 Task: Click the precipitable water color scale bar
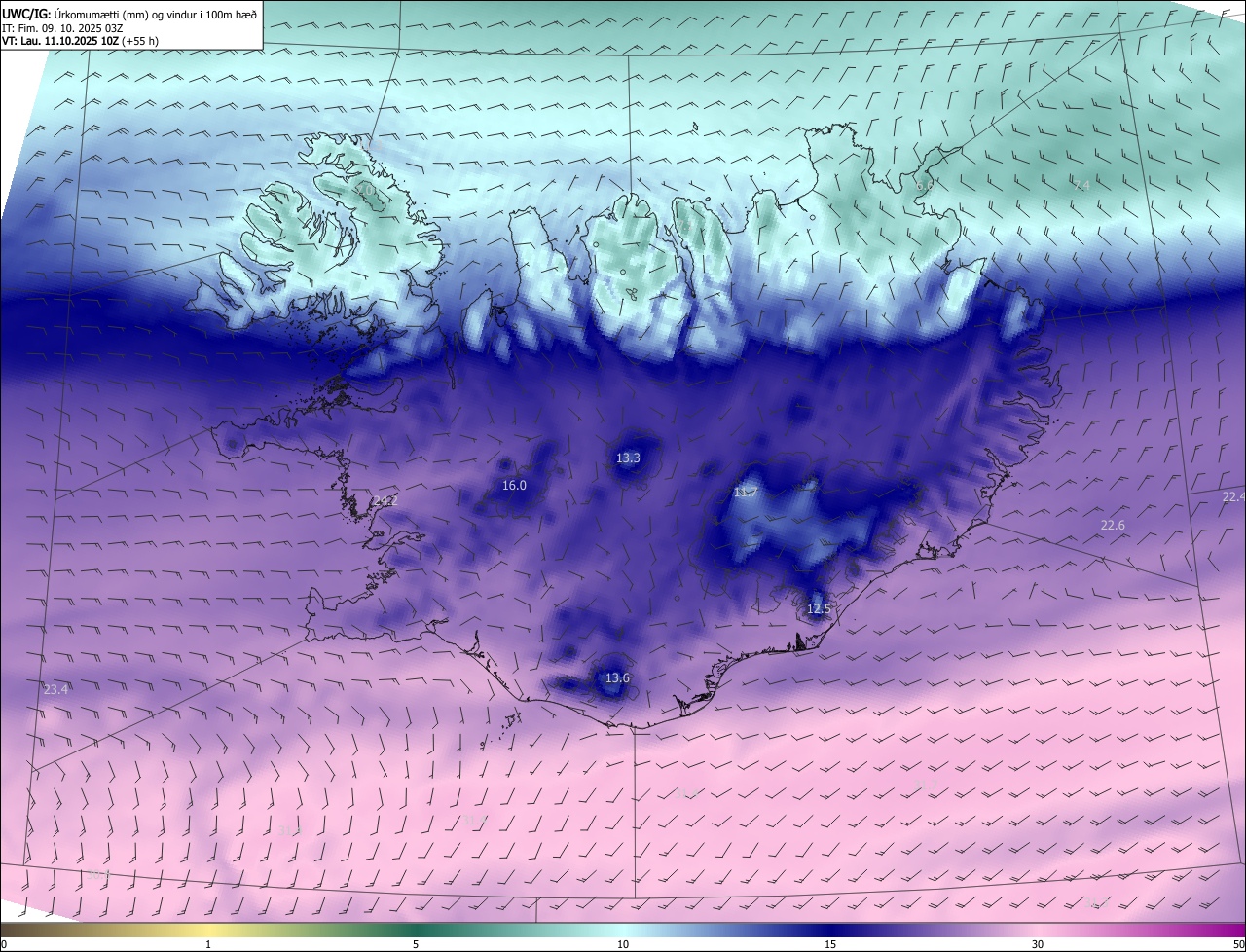(x=623, y=930)
